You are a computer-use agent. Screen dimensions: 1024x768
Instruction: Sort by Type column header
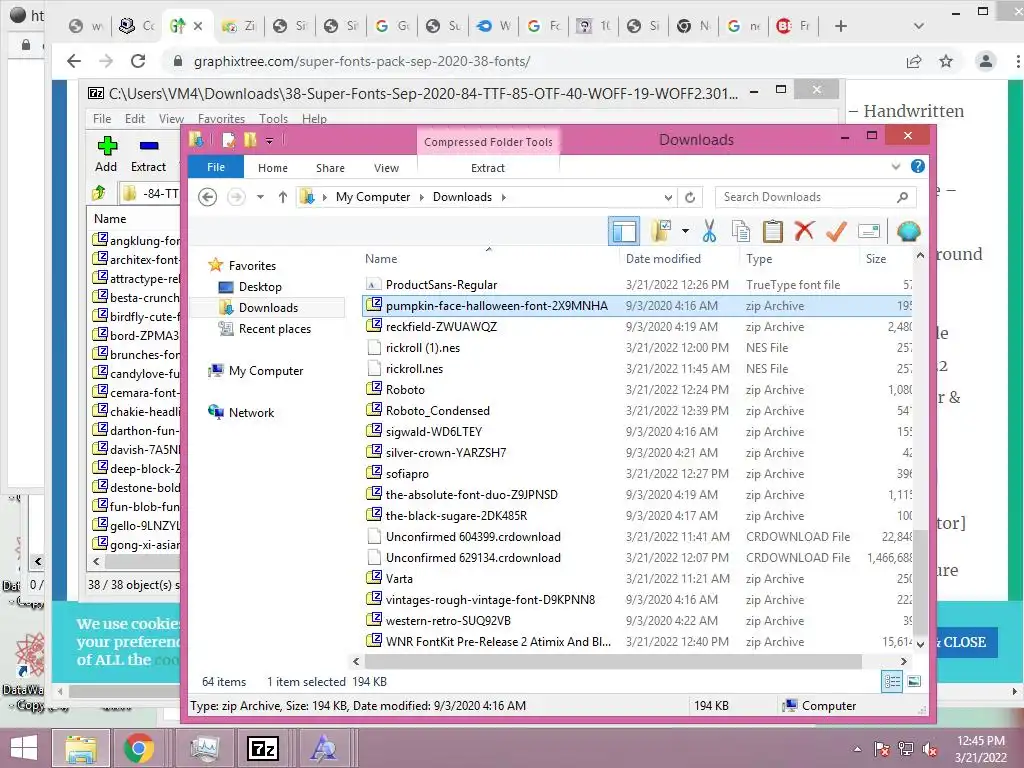pos(759,259)
